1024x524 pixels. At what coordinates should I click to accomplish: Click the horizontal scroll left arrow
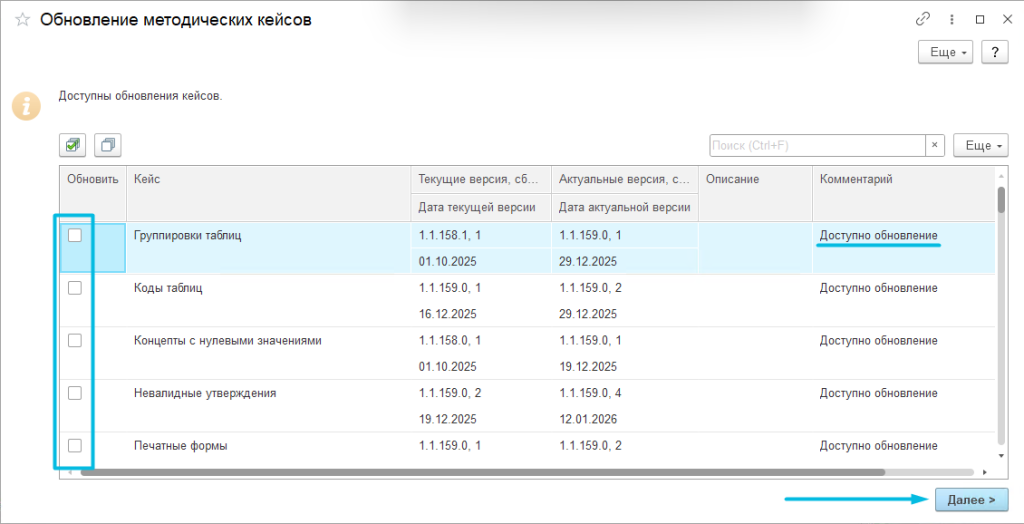(x=70, y=472)
